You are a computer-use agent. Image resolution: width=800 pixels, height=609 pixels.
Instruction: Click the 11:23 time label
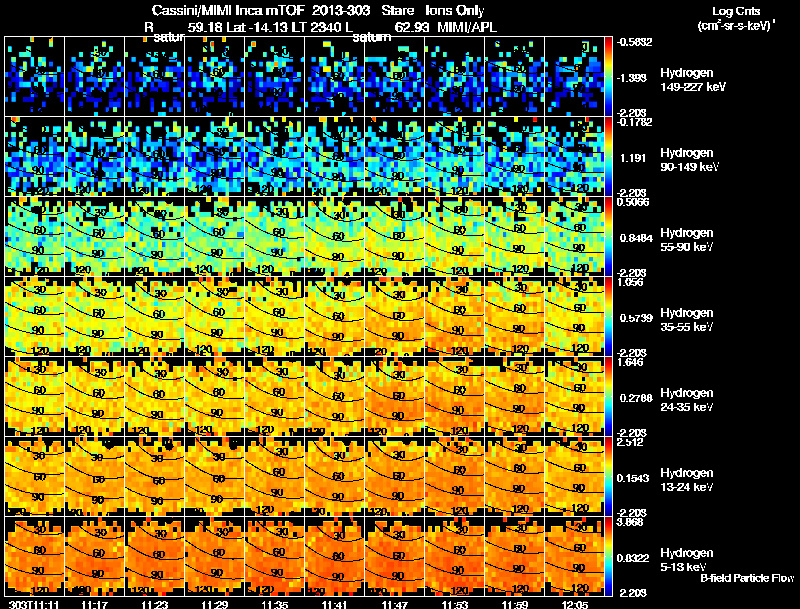click(155, 604)
